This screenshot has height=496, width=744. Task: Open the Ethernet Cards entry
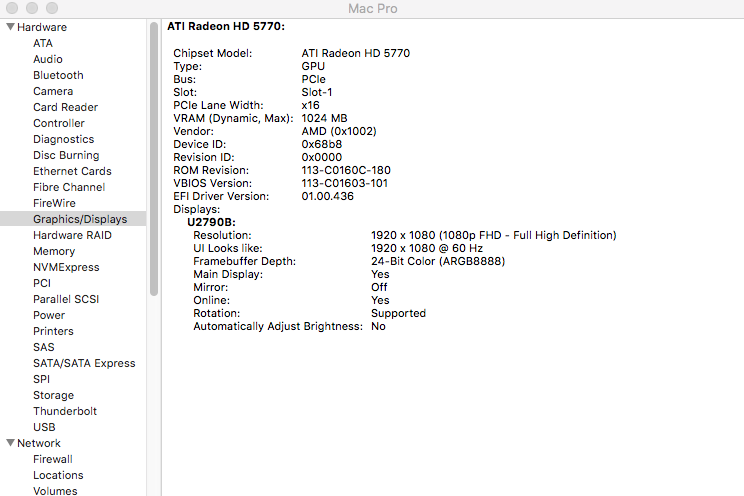pos(72,171)
